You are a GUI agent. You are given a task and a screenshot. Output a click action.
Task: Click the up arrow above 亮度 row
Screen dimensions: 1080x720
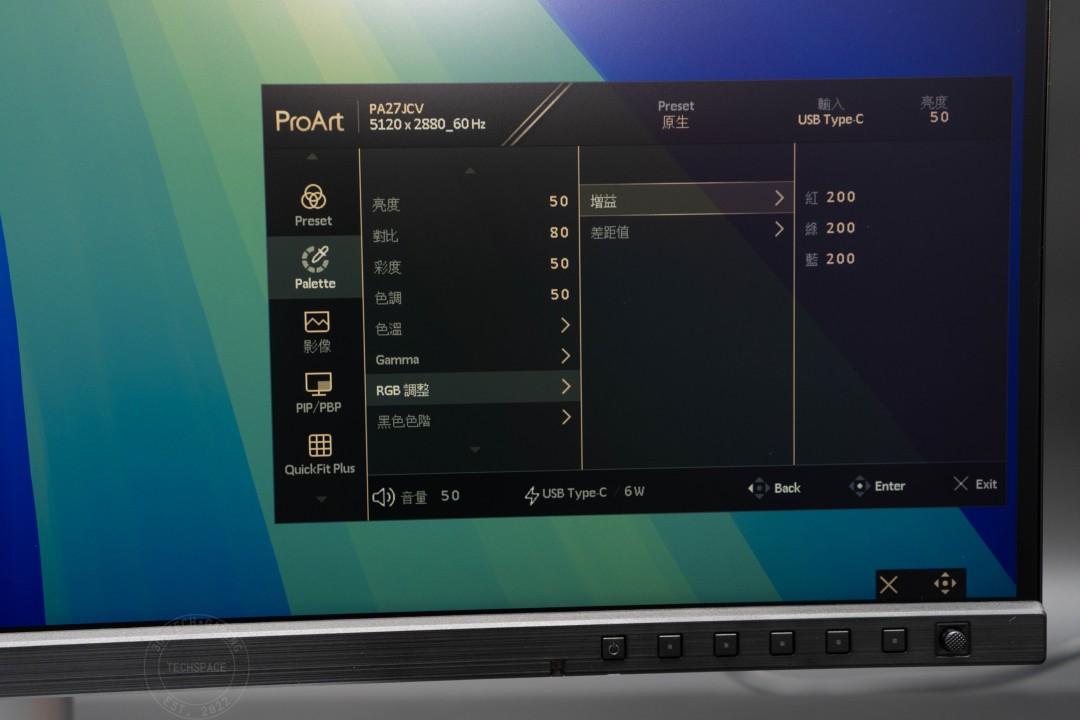(x=470, y=170)
